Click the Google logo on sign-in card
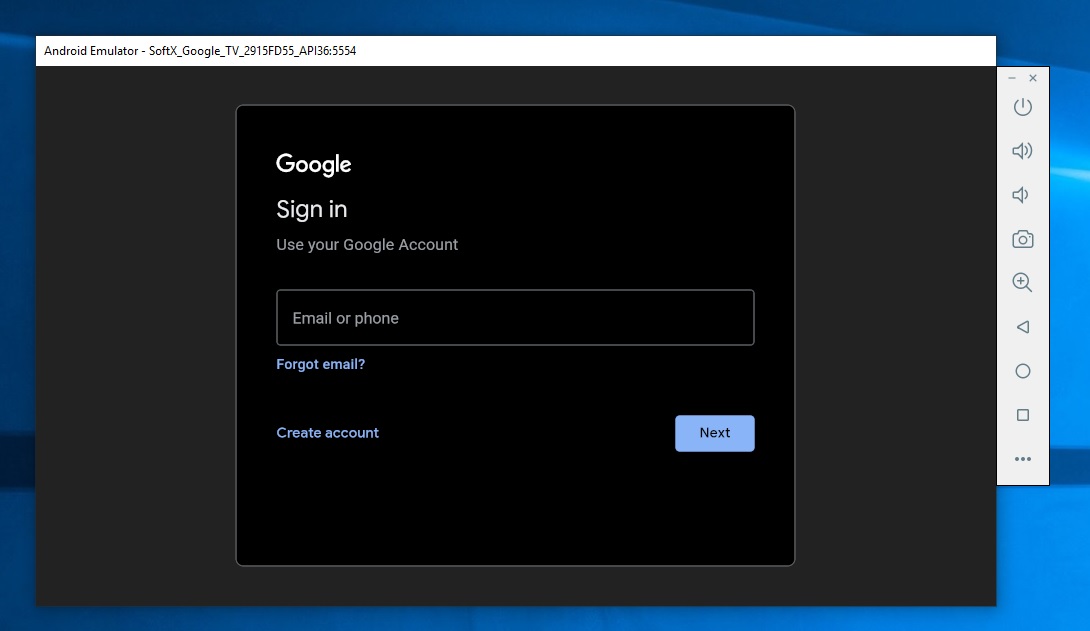The width and height of the screenshot is (1090, 631). (x=314, y=165)
